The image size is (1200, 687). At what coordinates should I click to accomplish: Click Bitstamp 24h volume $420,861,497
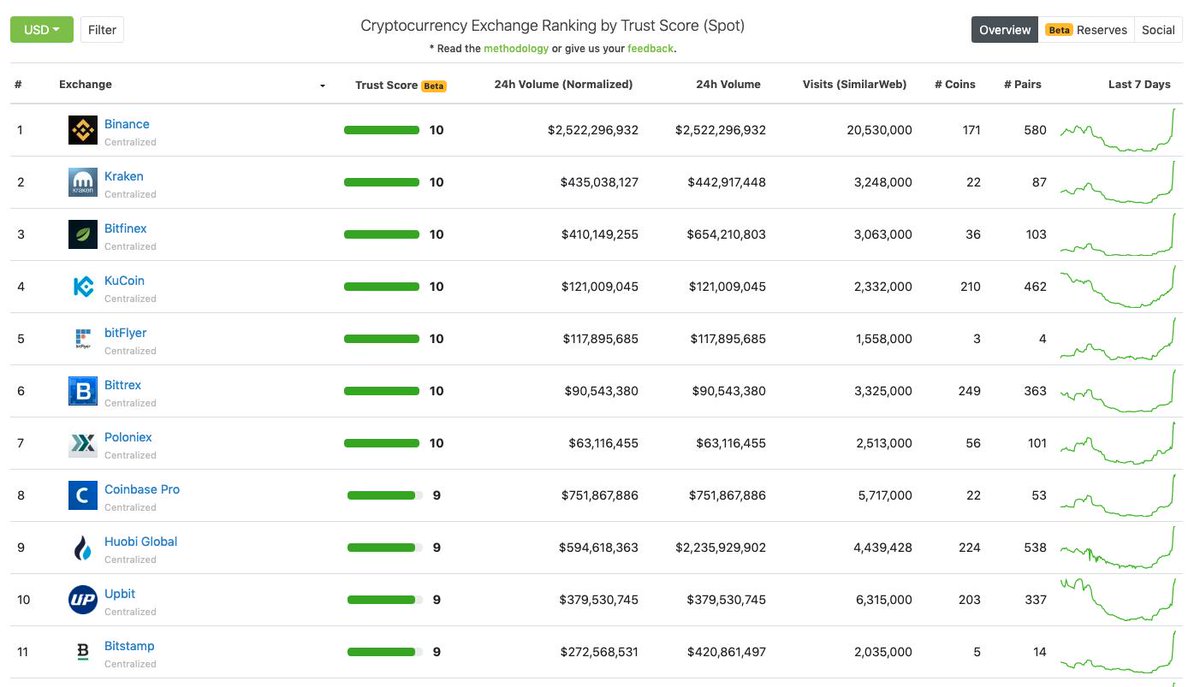[x=727, y=651]
